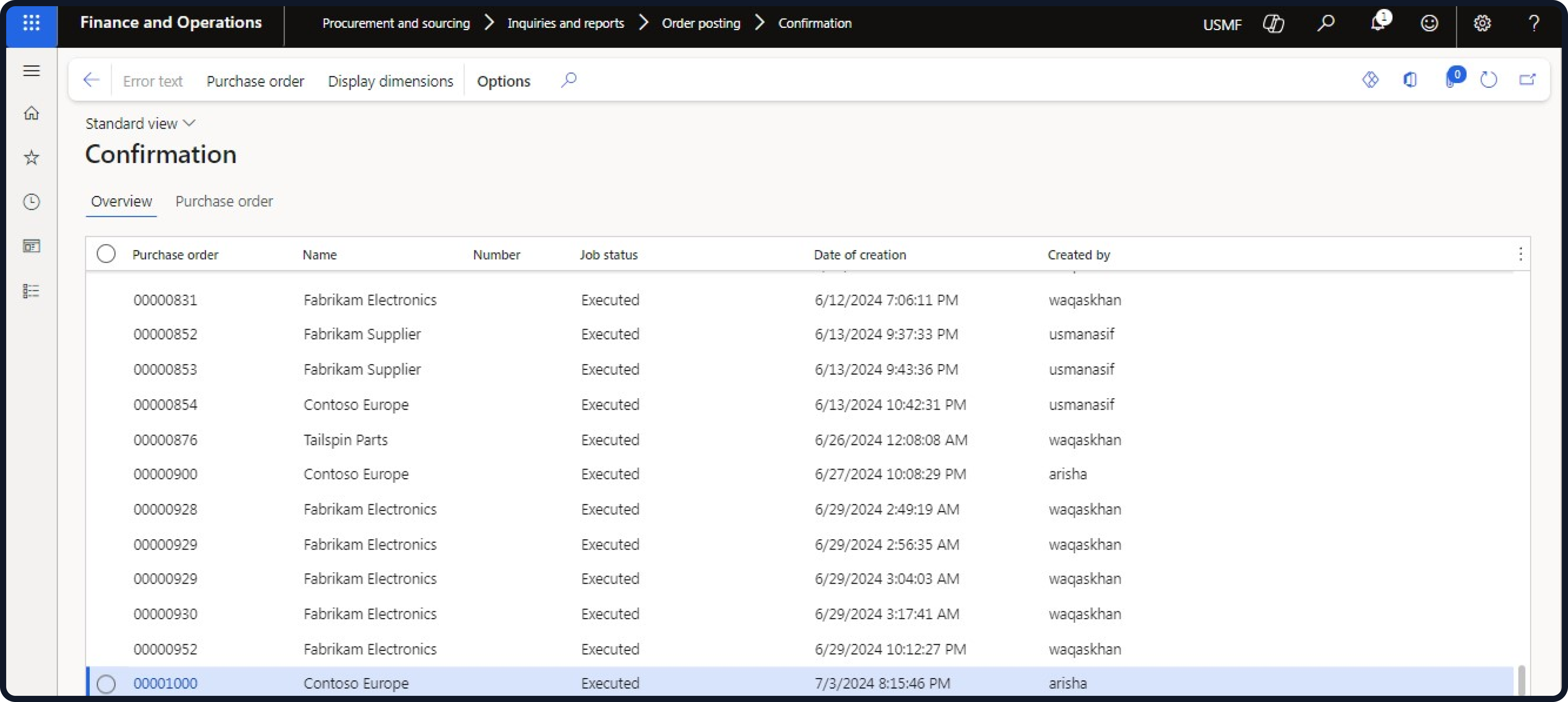
Task: Expand the navigation pane hamburger menu
Action: point(31,71)
